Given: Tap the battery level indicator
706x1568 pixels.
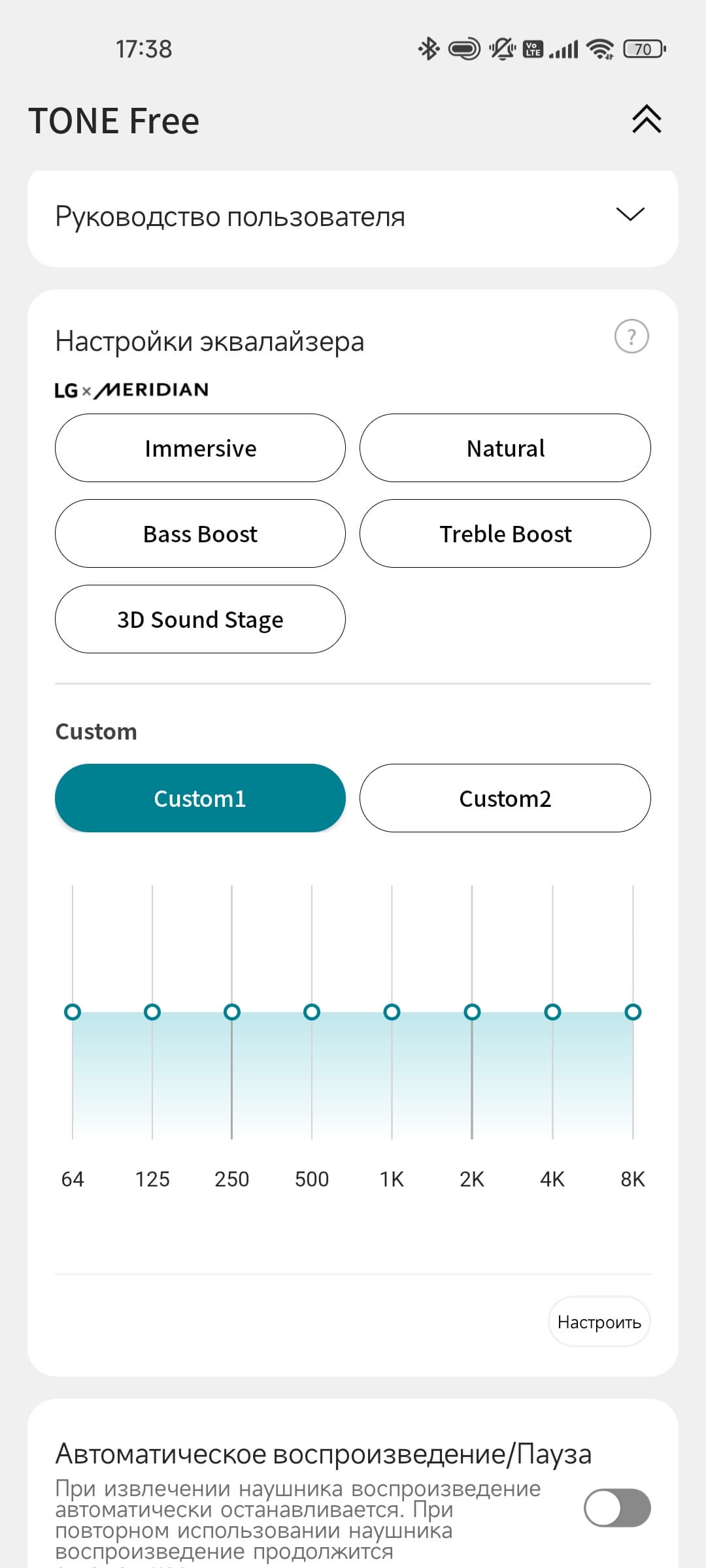Looking at the screenshot, I should (644, 49).
